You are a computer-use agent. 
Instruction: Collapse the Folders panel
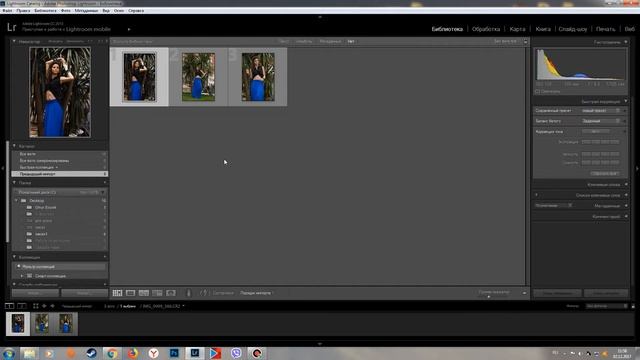[14, 182]
